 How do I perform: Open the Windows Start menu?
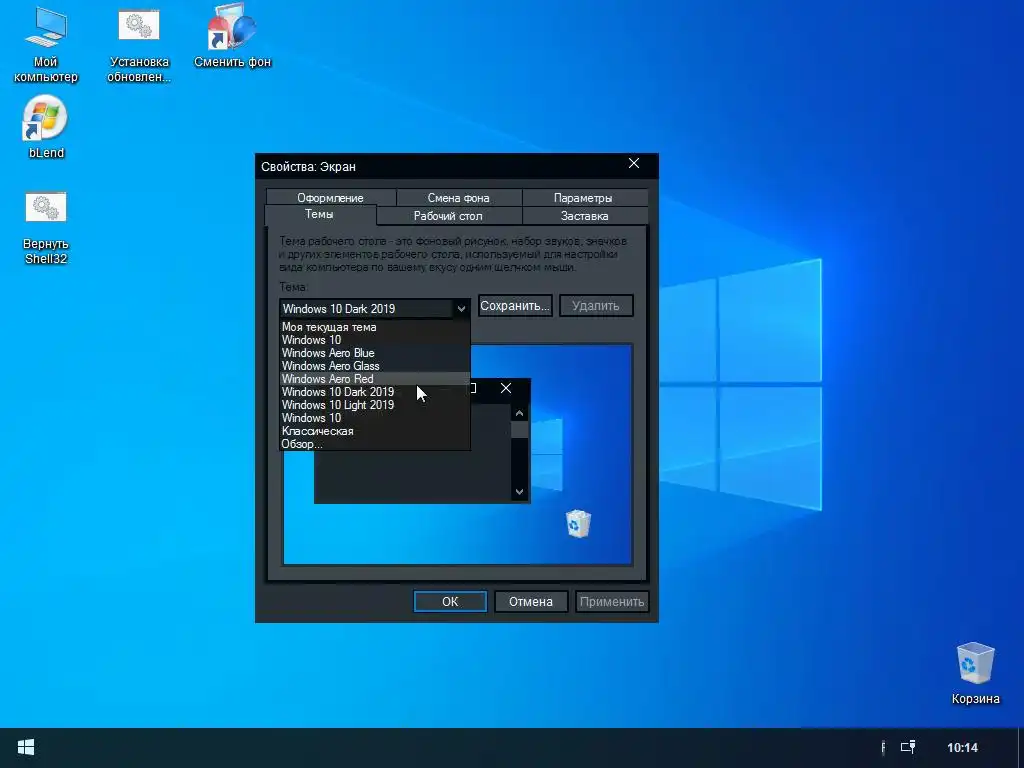[25, 748]
